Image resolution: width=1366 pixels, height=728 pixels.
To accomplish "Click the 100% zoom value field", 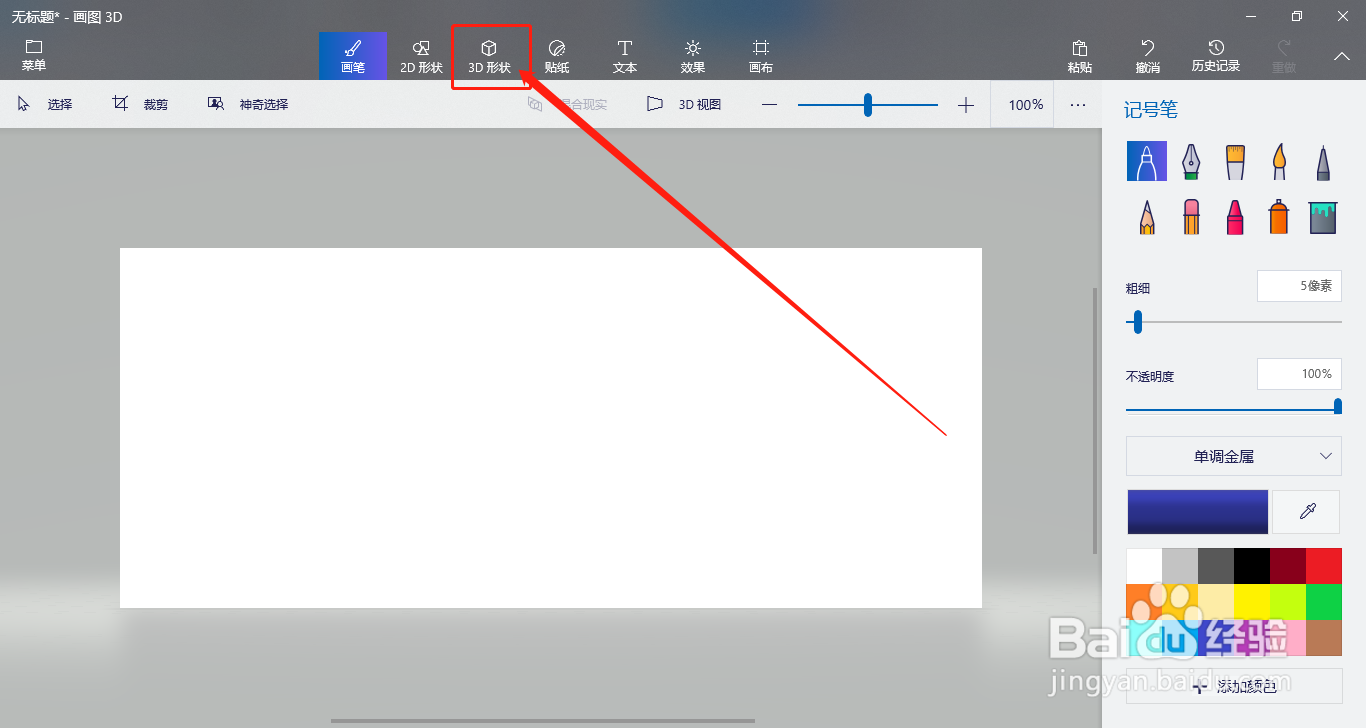I will coord(1023,104).
